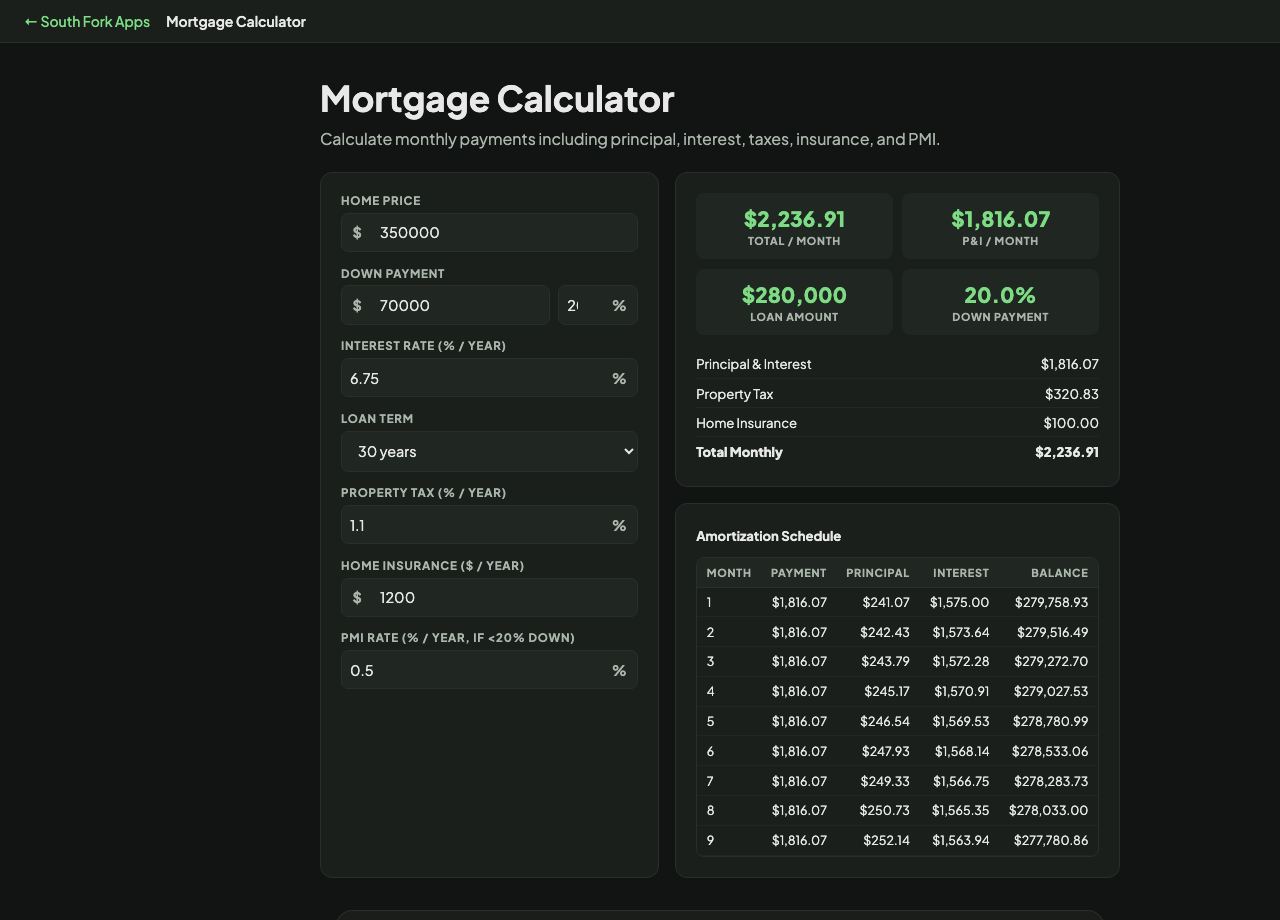This screenshot has height=920, width=1280.
Task: Select the 20.0% Down Payment card
Action: [1000, 302]
